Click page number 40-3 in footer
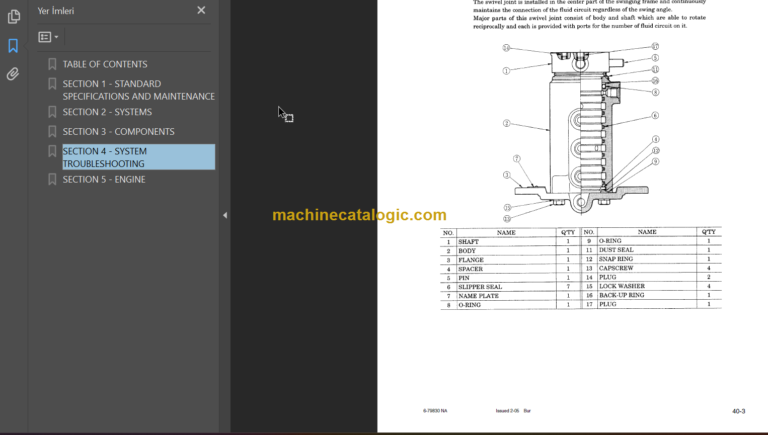Viewport: 768px width, 435px height. (x=739, y=411)
